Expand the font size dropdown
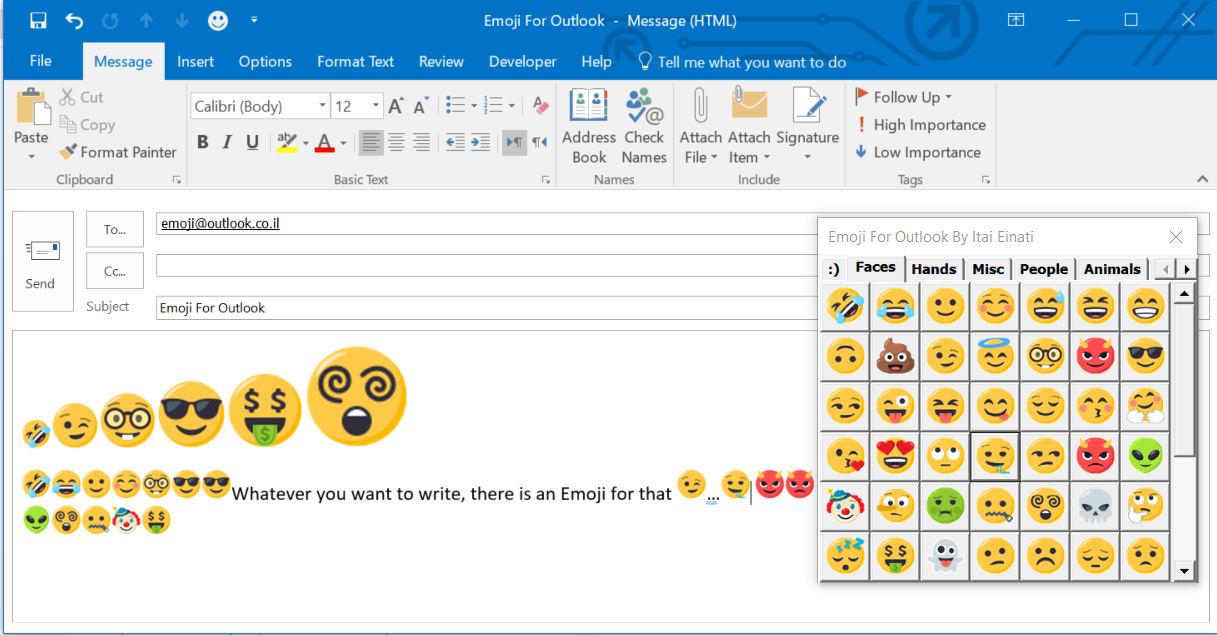The image size is (1217, 635). pyautogui.click(x=376, y=106)
